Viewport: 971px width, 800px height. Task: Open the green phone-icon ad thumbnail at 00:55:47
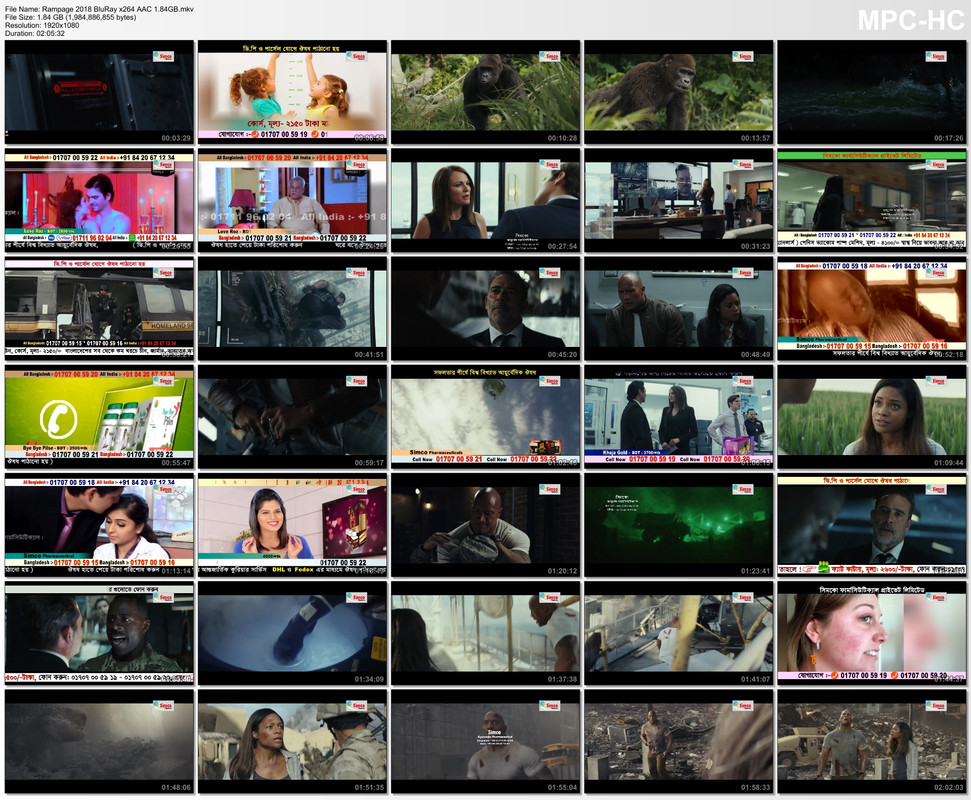[x=99, y=417]
